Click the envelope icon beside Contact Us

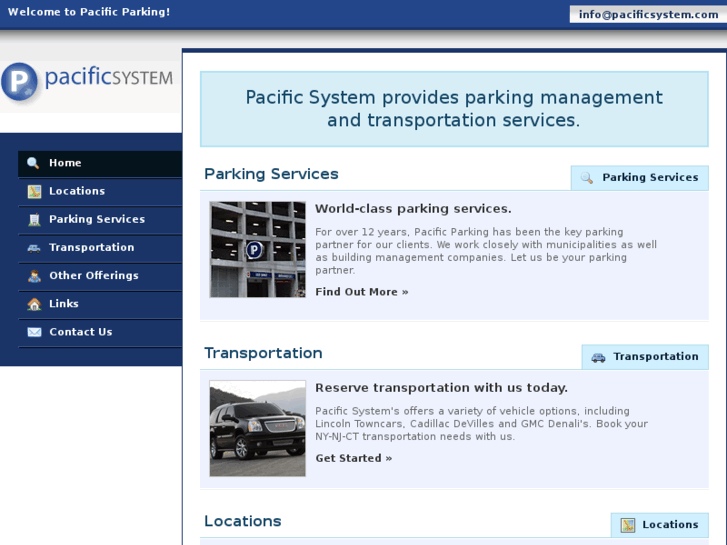point(34,332)
